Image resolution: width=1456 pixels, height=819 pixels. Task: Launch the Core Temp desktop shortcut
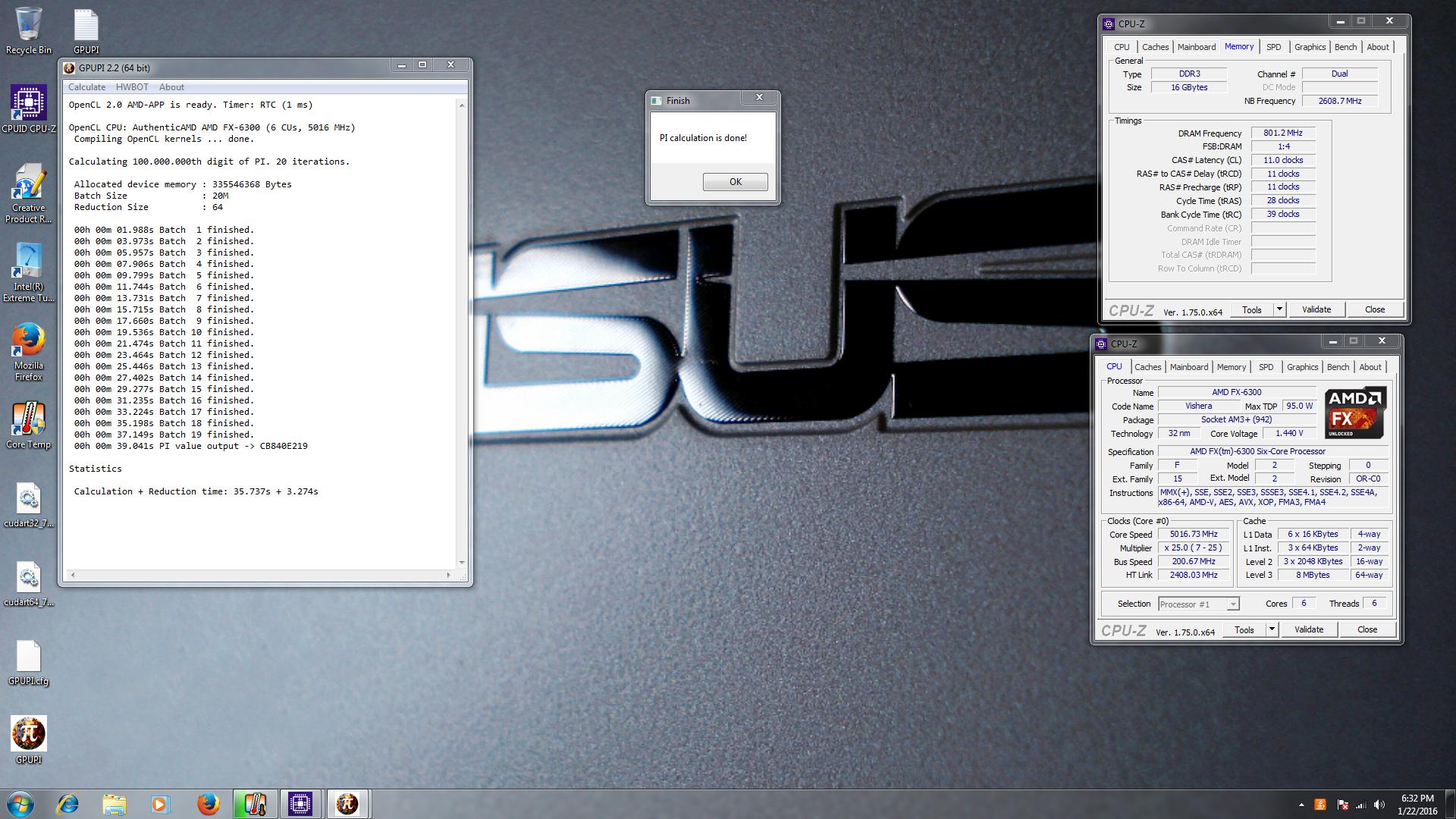29,425
